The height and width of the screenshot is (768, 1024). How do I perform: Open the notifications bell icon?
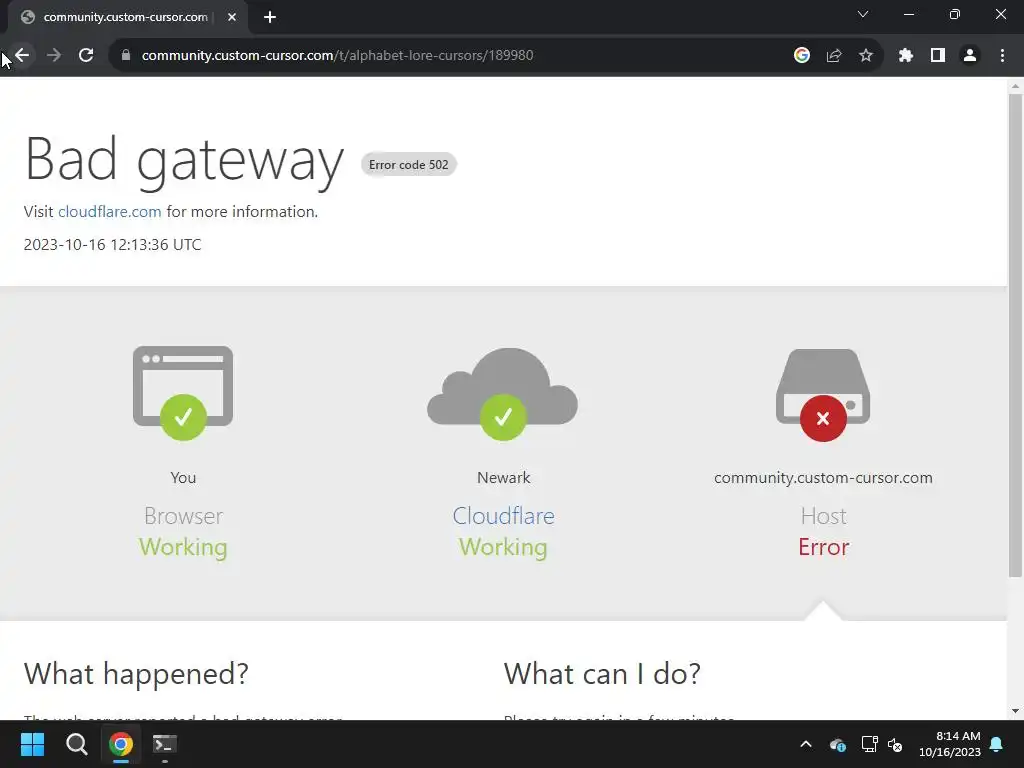[x=997, y=744]
